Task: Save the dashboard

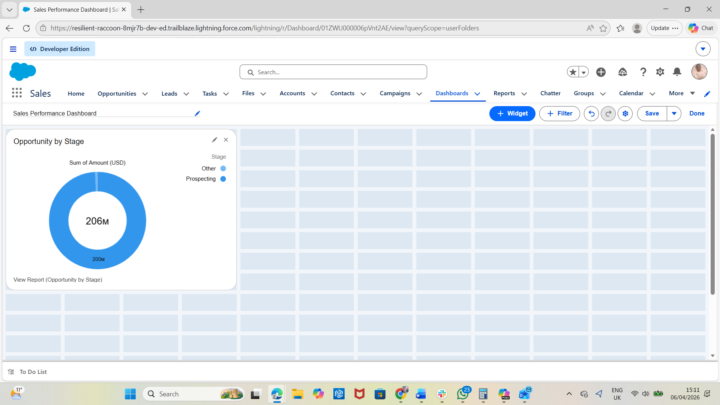Action: pos(652,113)
